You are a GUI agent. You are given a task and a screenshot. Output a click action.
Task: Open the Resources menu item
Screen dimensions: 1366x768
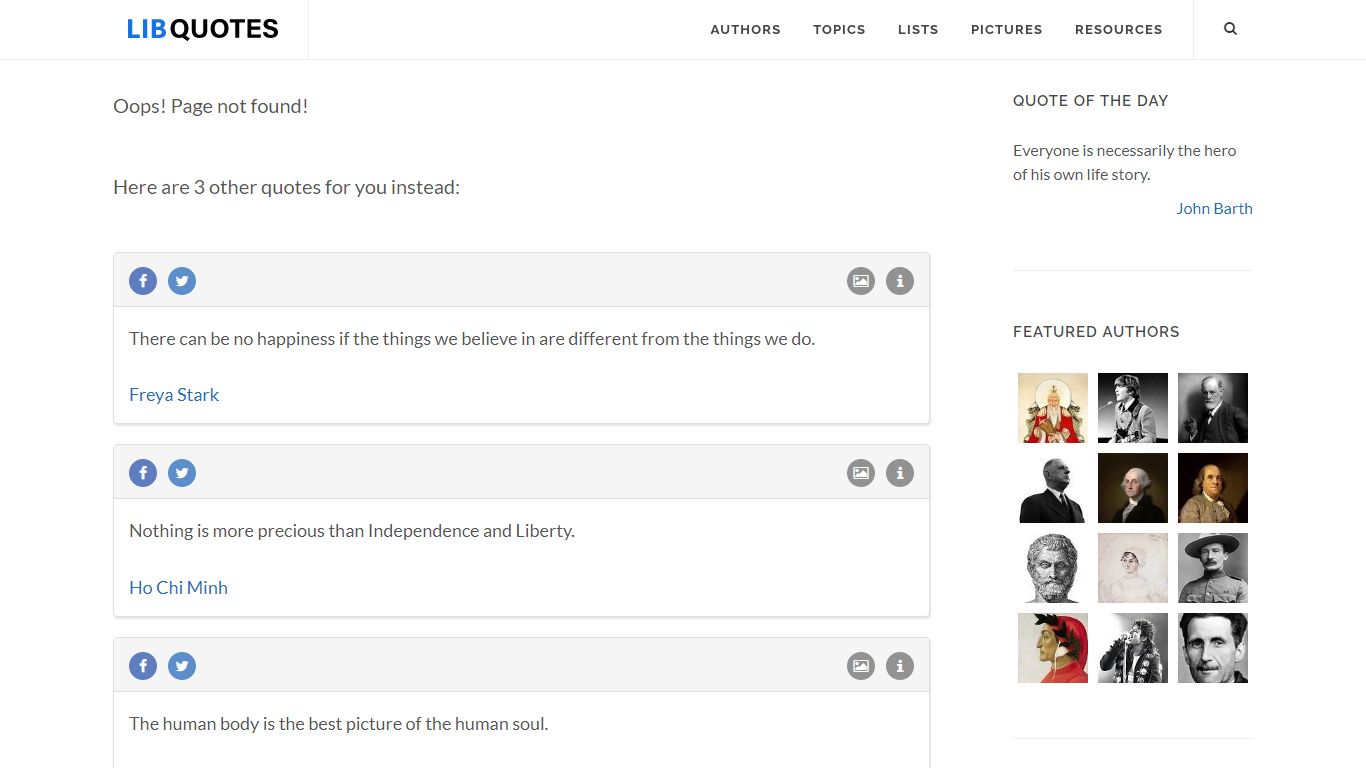point(1118,30)
